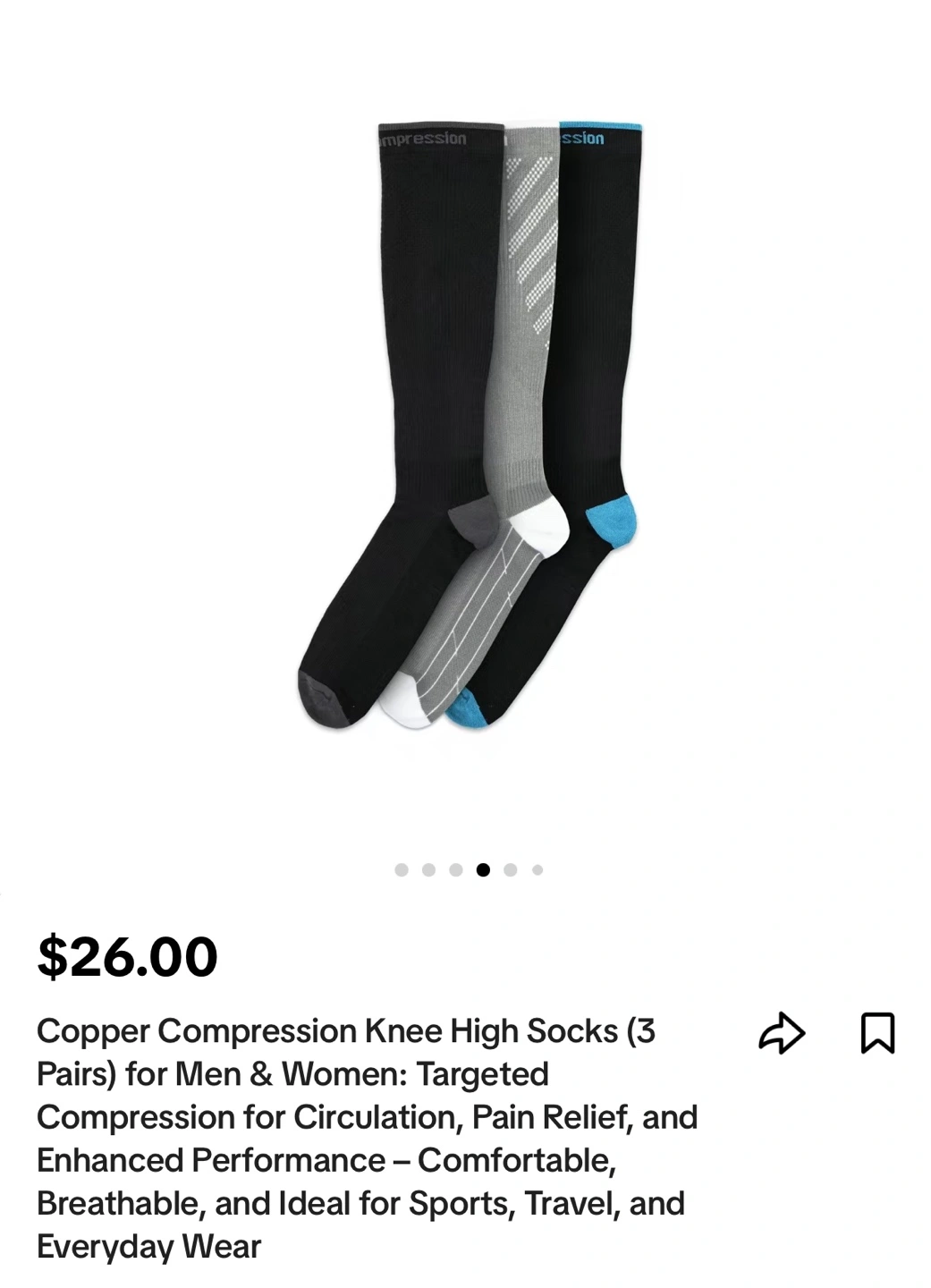Tap the gray toe of the left sock
This screenshot has height=1288, width=931.
[x=322, y=698]
